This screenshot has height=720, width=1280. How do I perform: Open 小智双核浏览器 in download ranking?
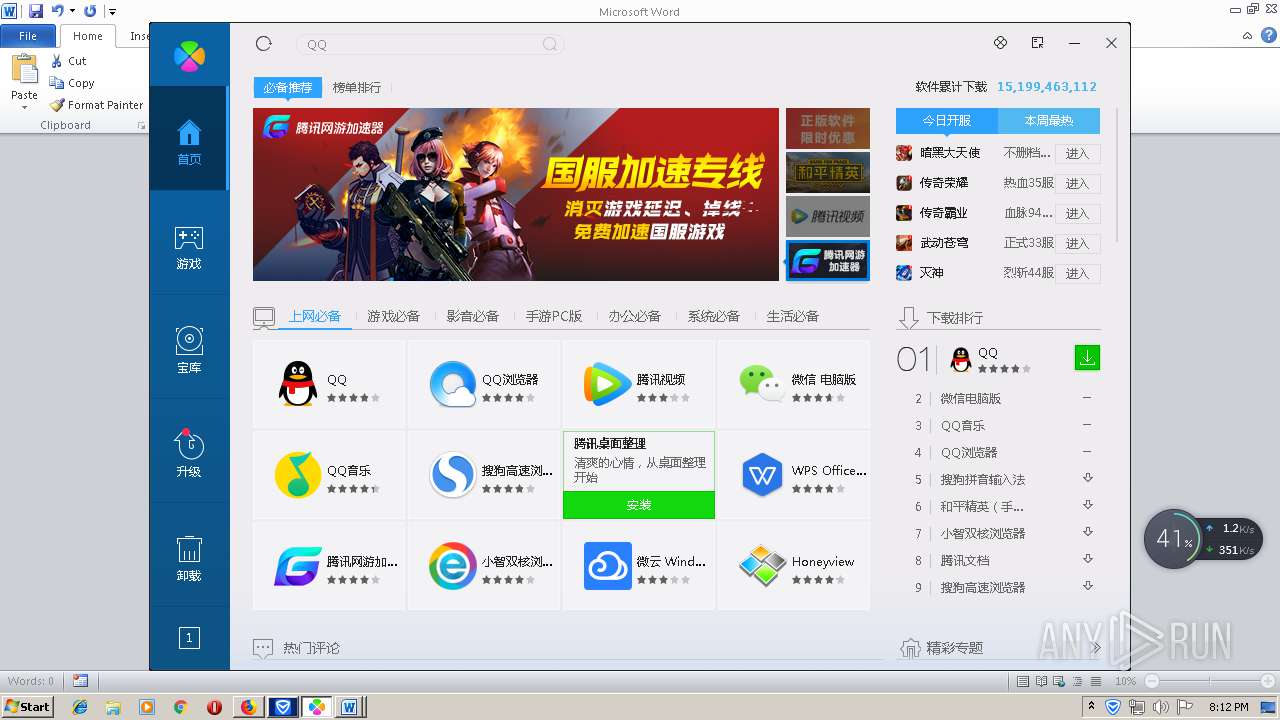pyautogui.click(x=983, y=534)
